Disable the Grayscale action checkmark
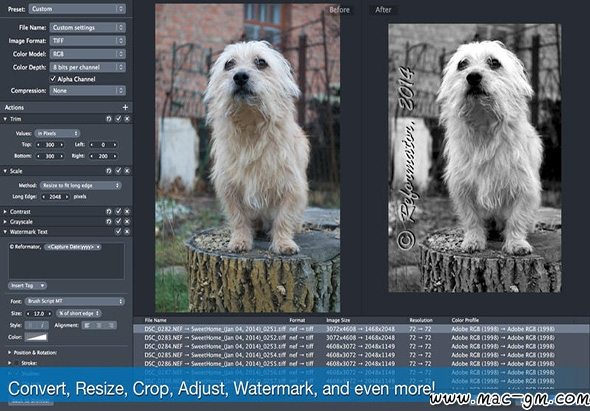 [118, 222]
